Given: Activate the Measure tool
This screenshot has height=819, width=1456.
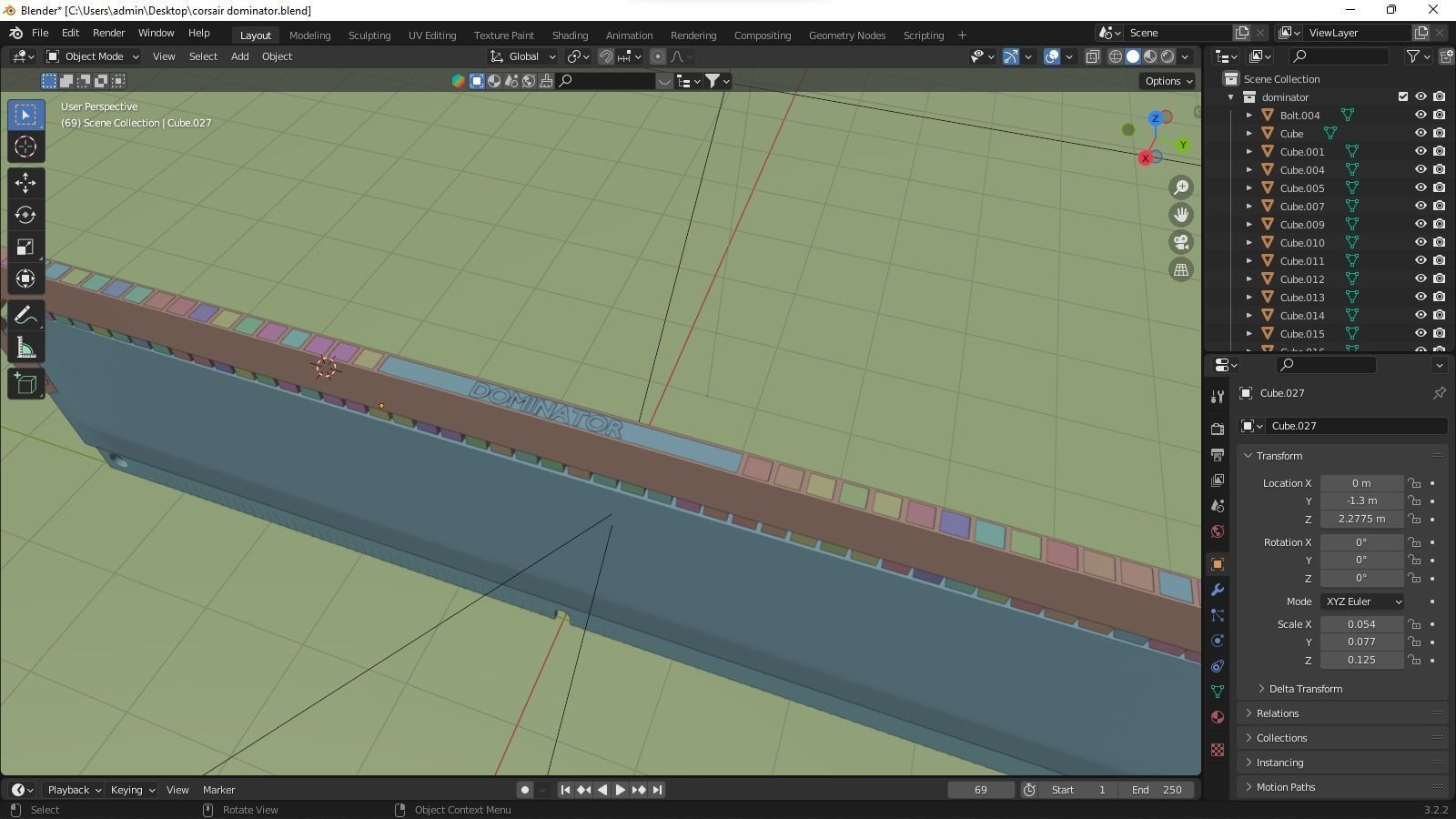Looking at the screenshot, I should click(x=25, y=349).
